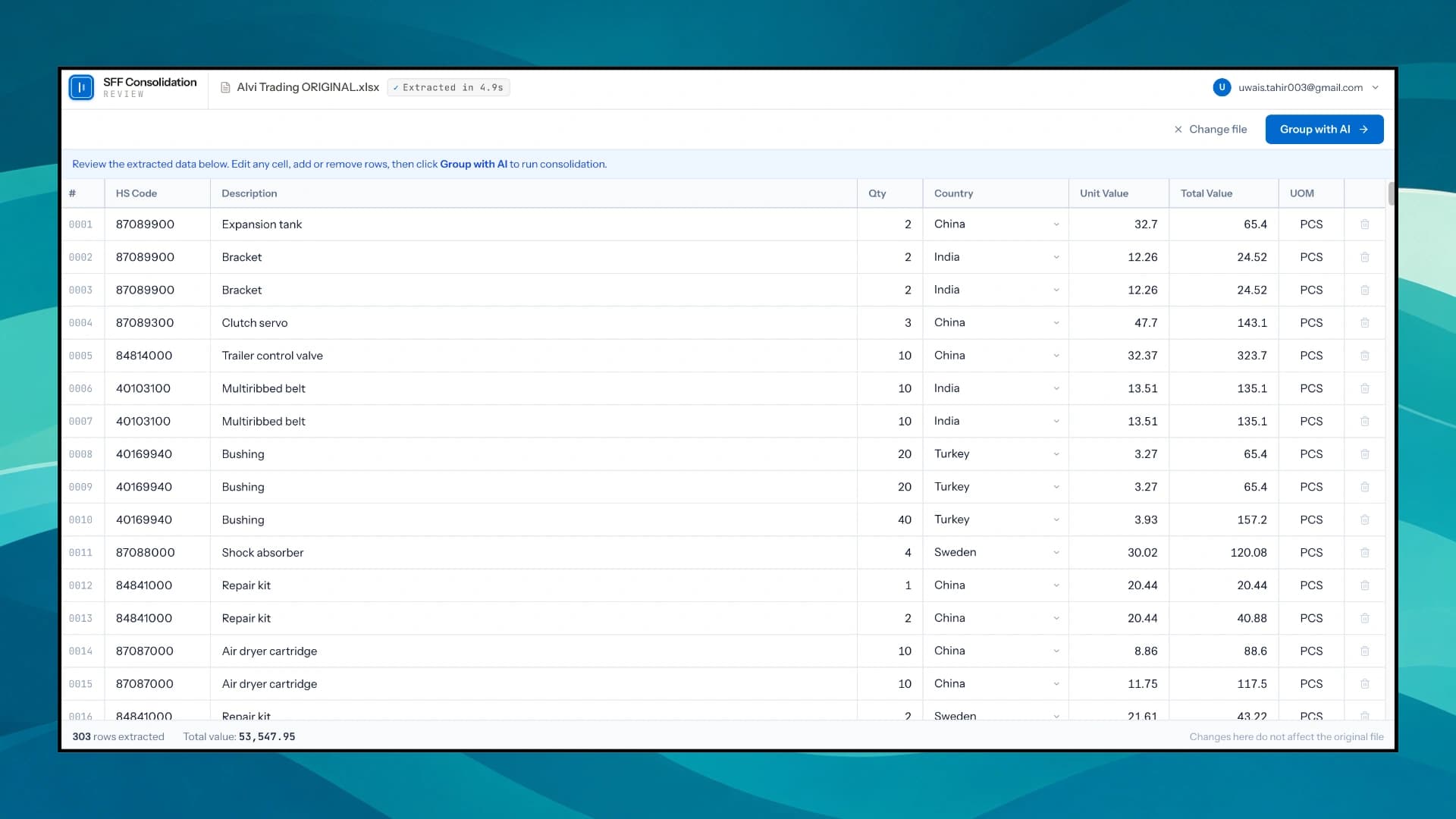Viewport: 1456px width, 819px height.
Task: Click the user avatar circle with letter U
Action: [x=1222, y=87]
